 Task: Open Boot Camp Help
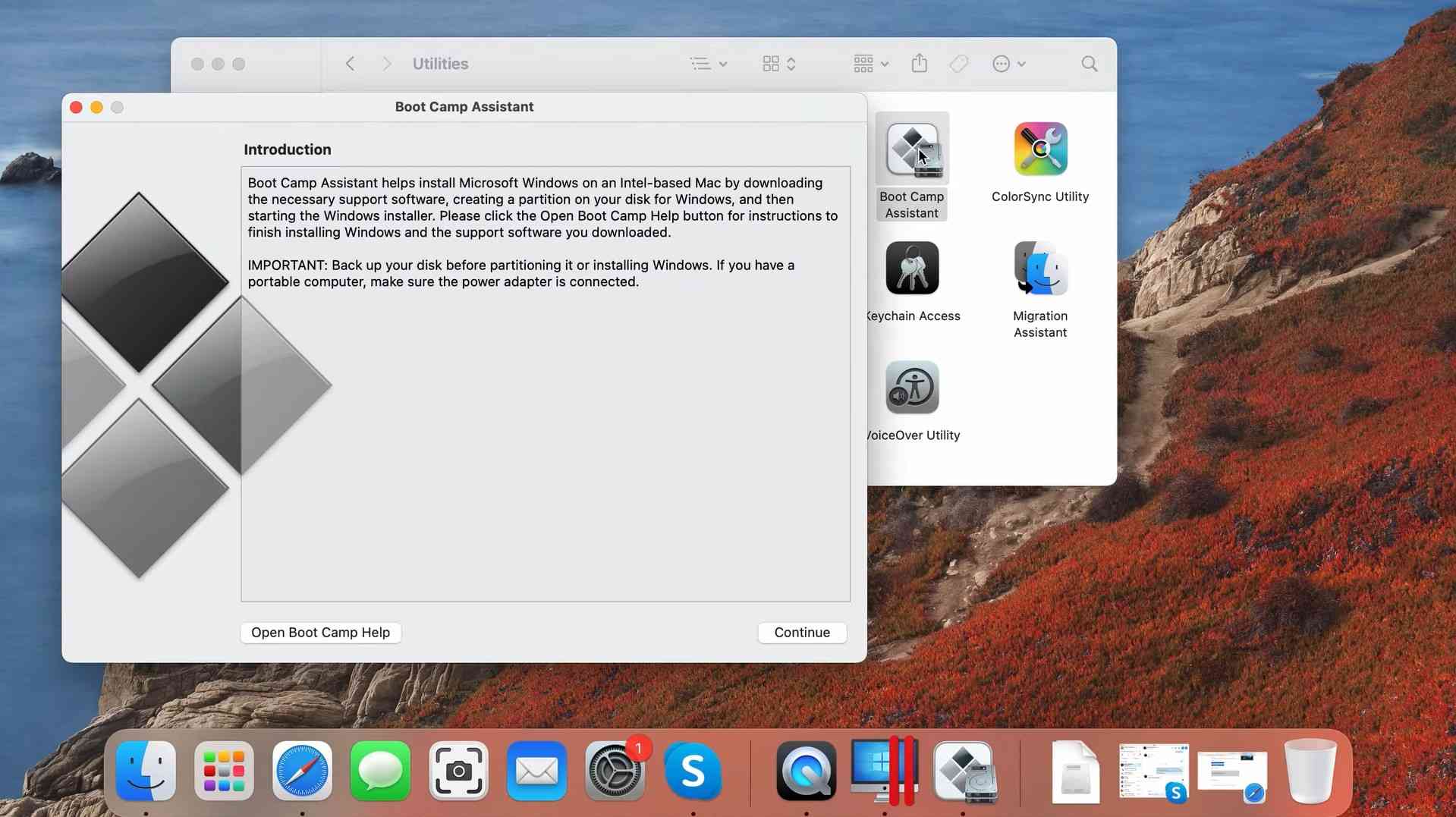[x=320, y=632]
